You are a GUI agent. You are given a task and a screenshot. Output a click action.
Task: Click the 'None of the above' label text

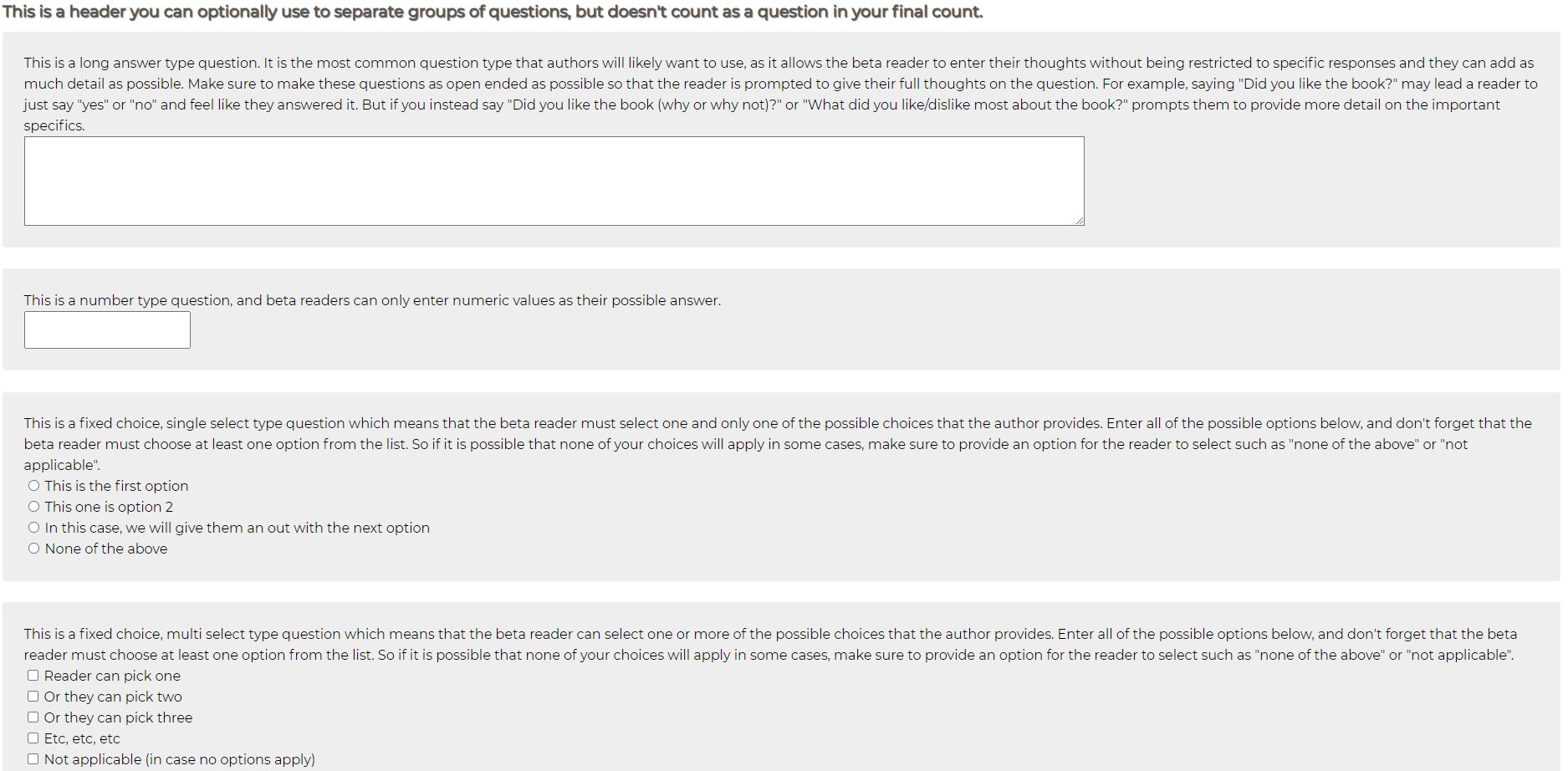point(106,549)
